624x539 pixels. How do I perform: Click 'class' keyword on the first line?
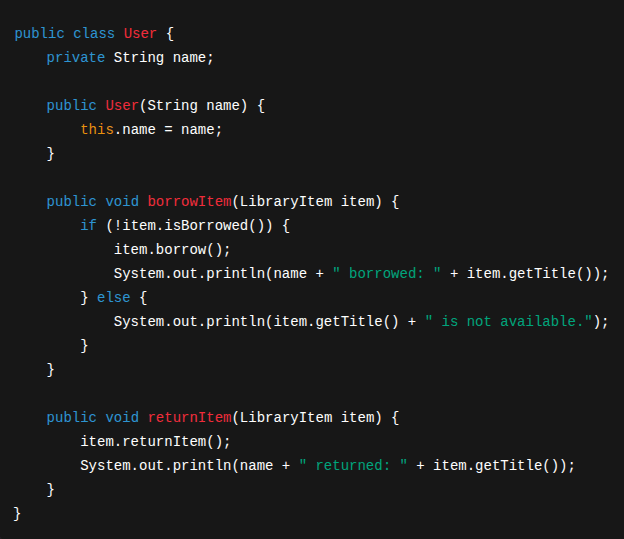click(x=94, y=33)
